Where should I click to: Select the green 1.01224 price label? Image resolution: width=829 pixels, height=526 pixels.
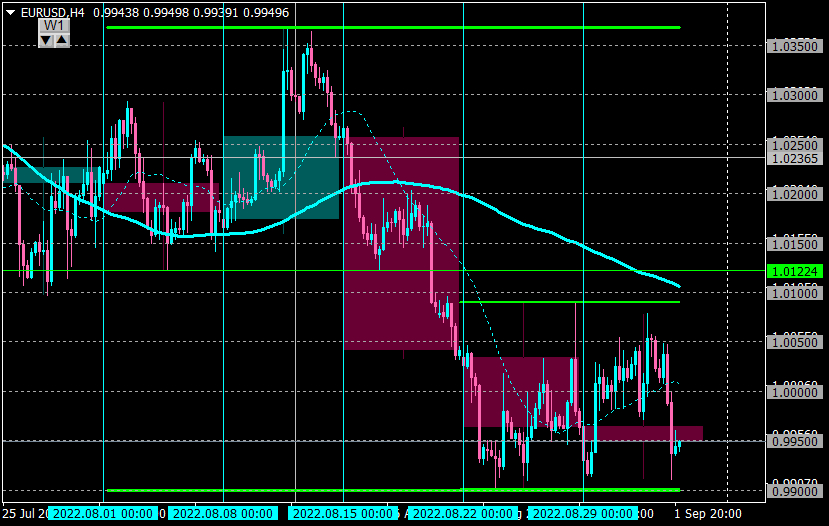795,272
